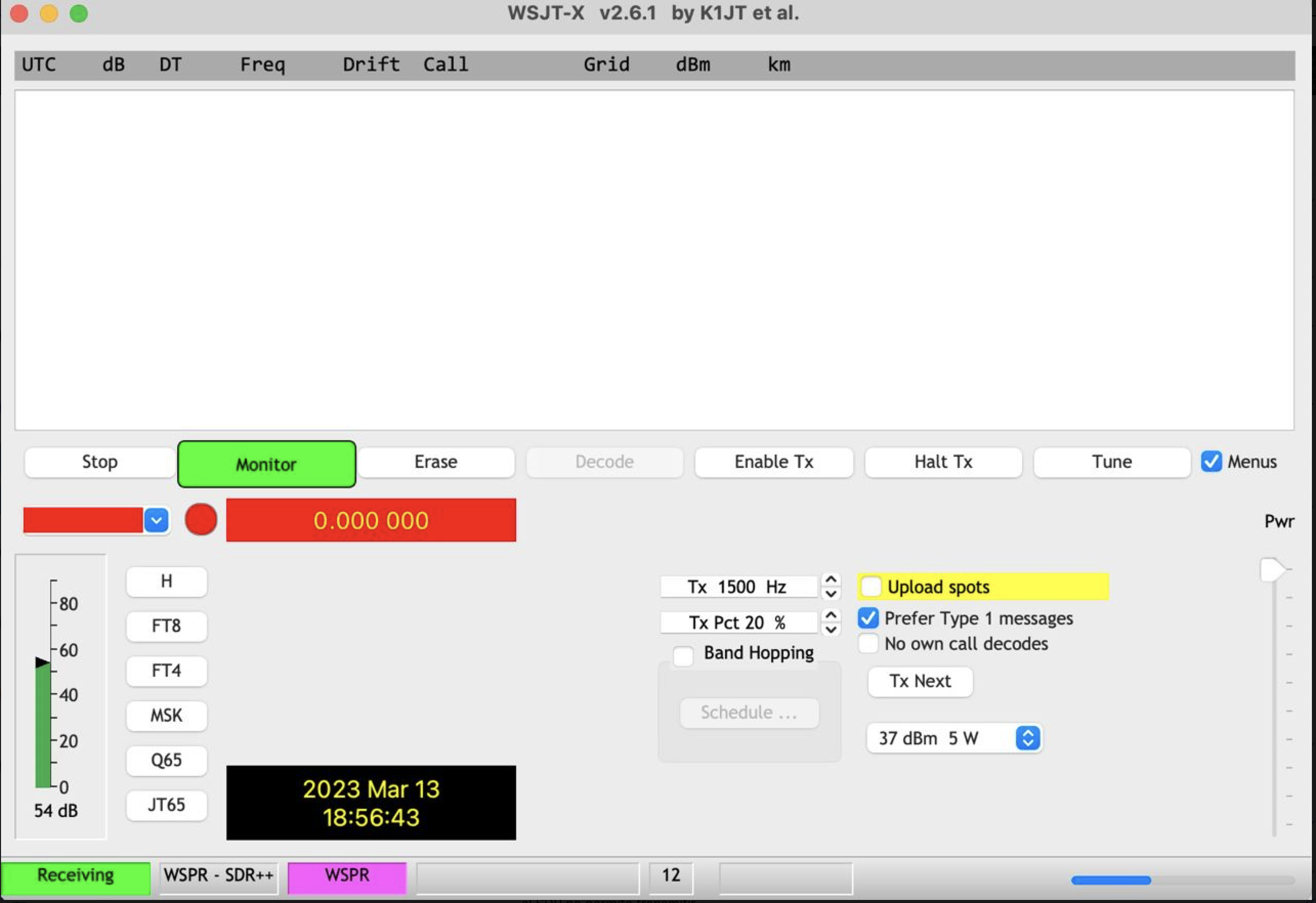Enable the Band Hopping checkbox
1316x903 pixels.
click(683, 656)
